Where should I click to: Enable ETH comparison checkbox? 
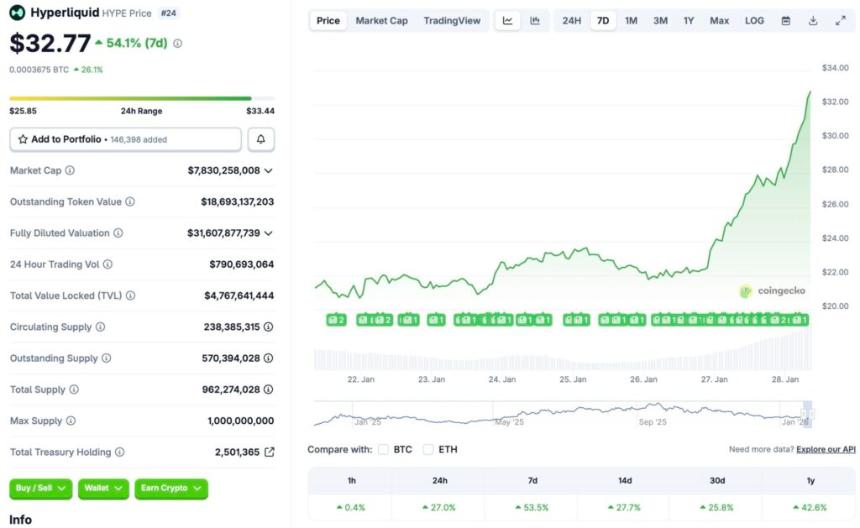(429, 450)
